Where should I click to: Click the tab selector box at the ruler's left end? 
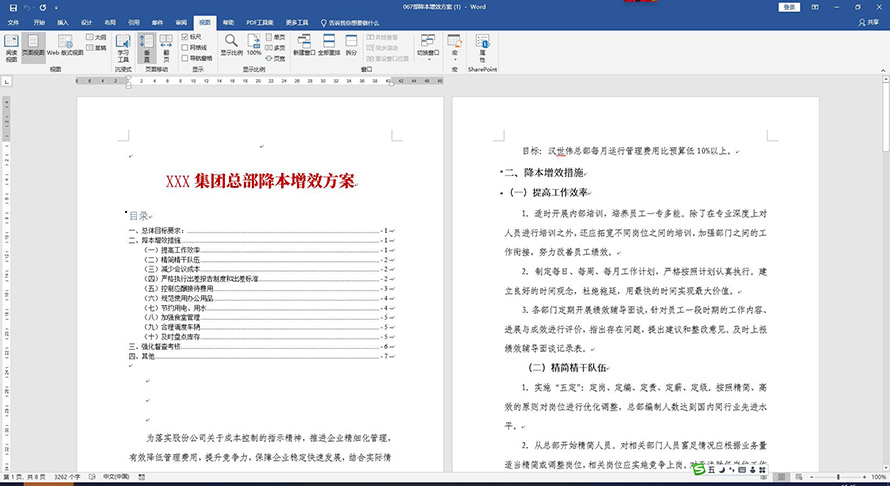(6, 82)
